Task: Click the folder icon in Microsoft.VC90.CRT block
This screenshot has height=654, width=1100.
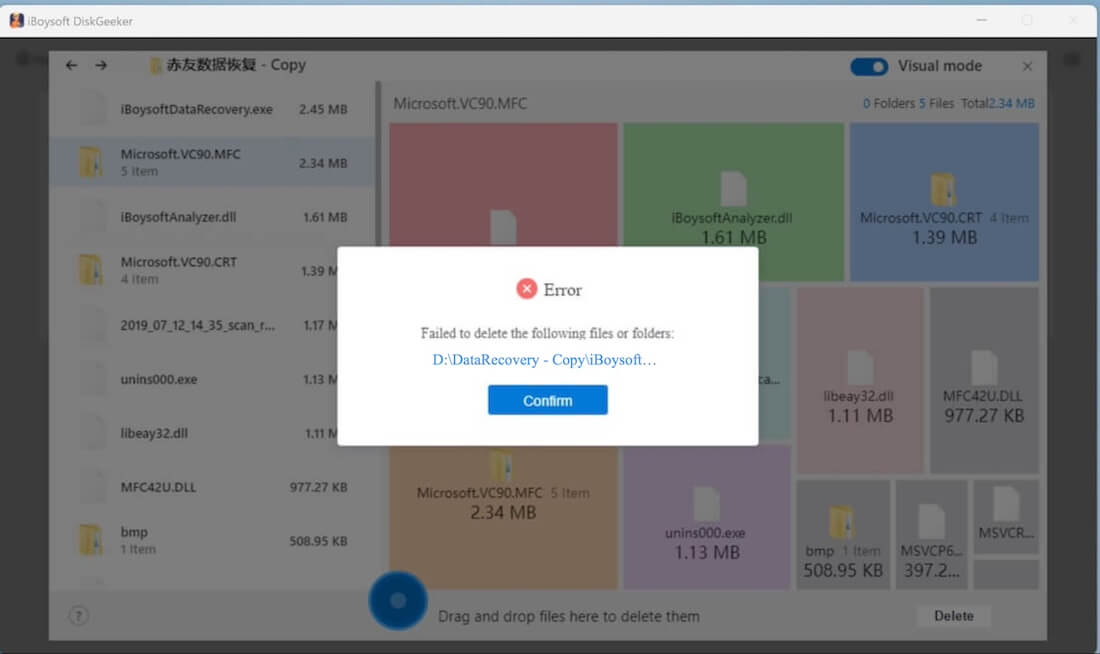Action: click(x=944, y=189)
